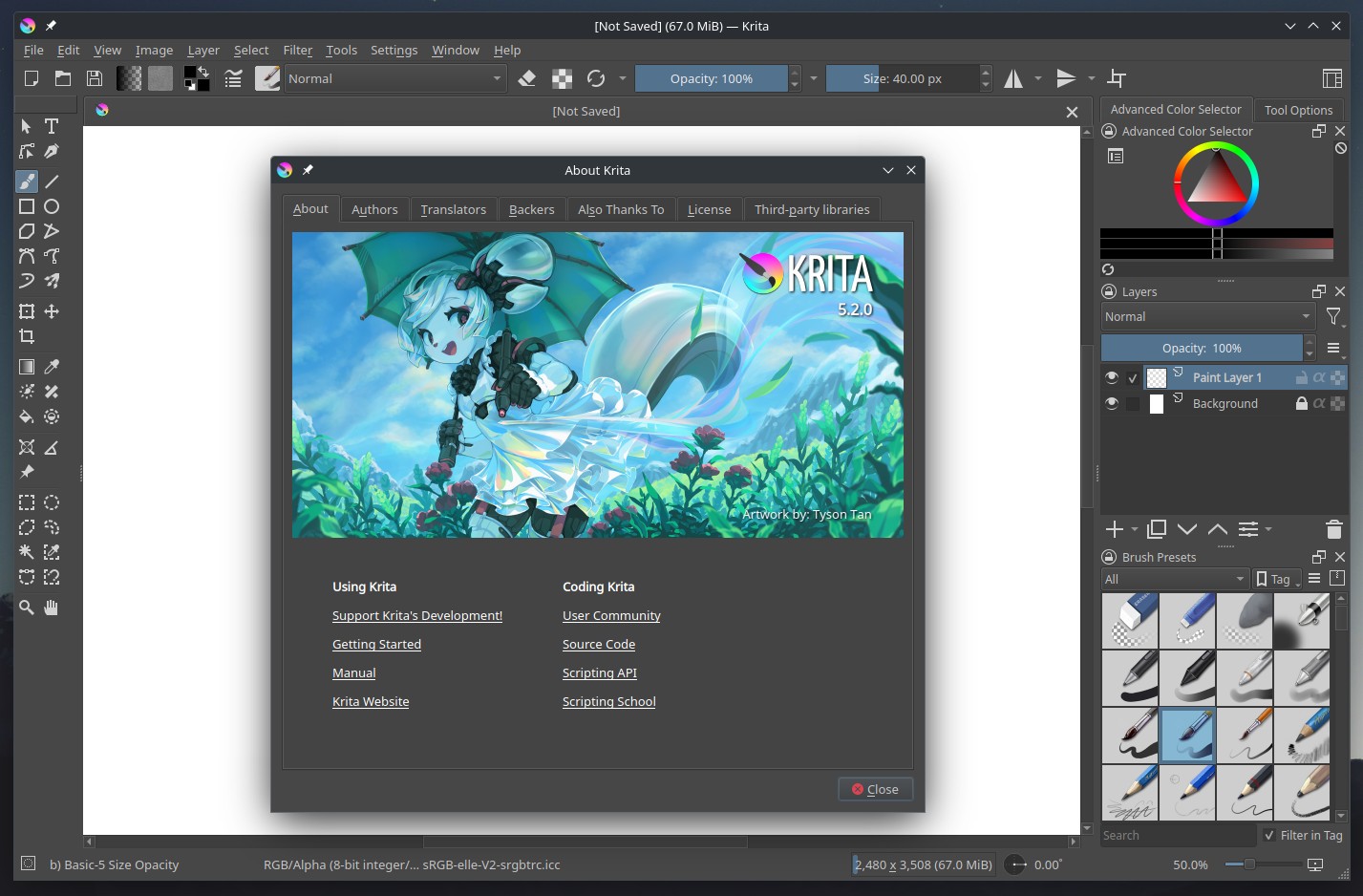Switch to the License tab
Viewport: 1363px width, 896px height.
tap(709, 209)
